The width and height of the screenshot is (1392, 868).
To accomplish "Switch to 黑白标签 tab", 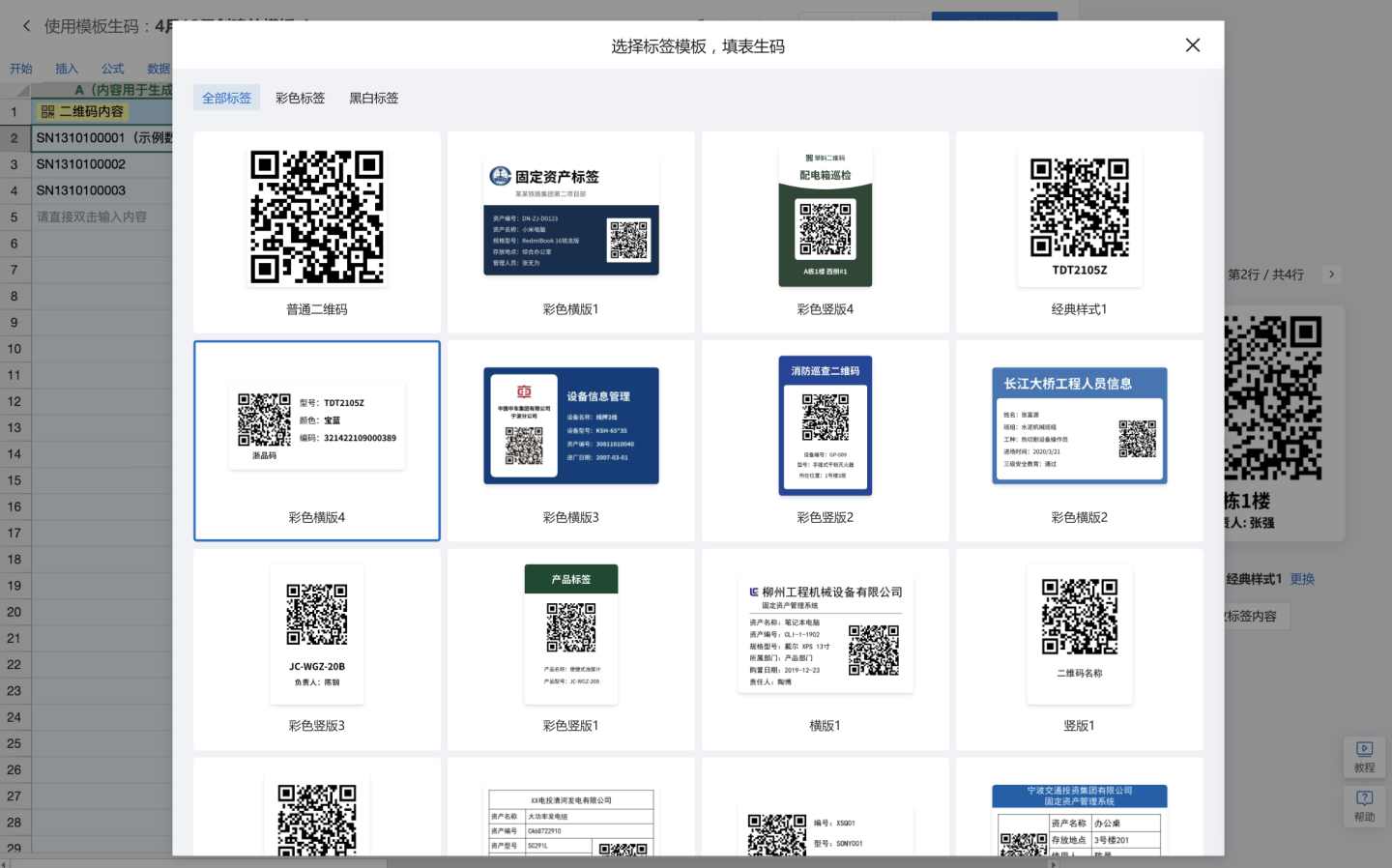I will pos(373,98).
